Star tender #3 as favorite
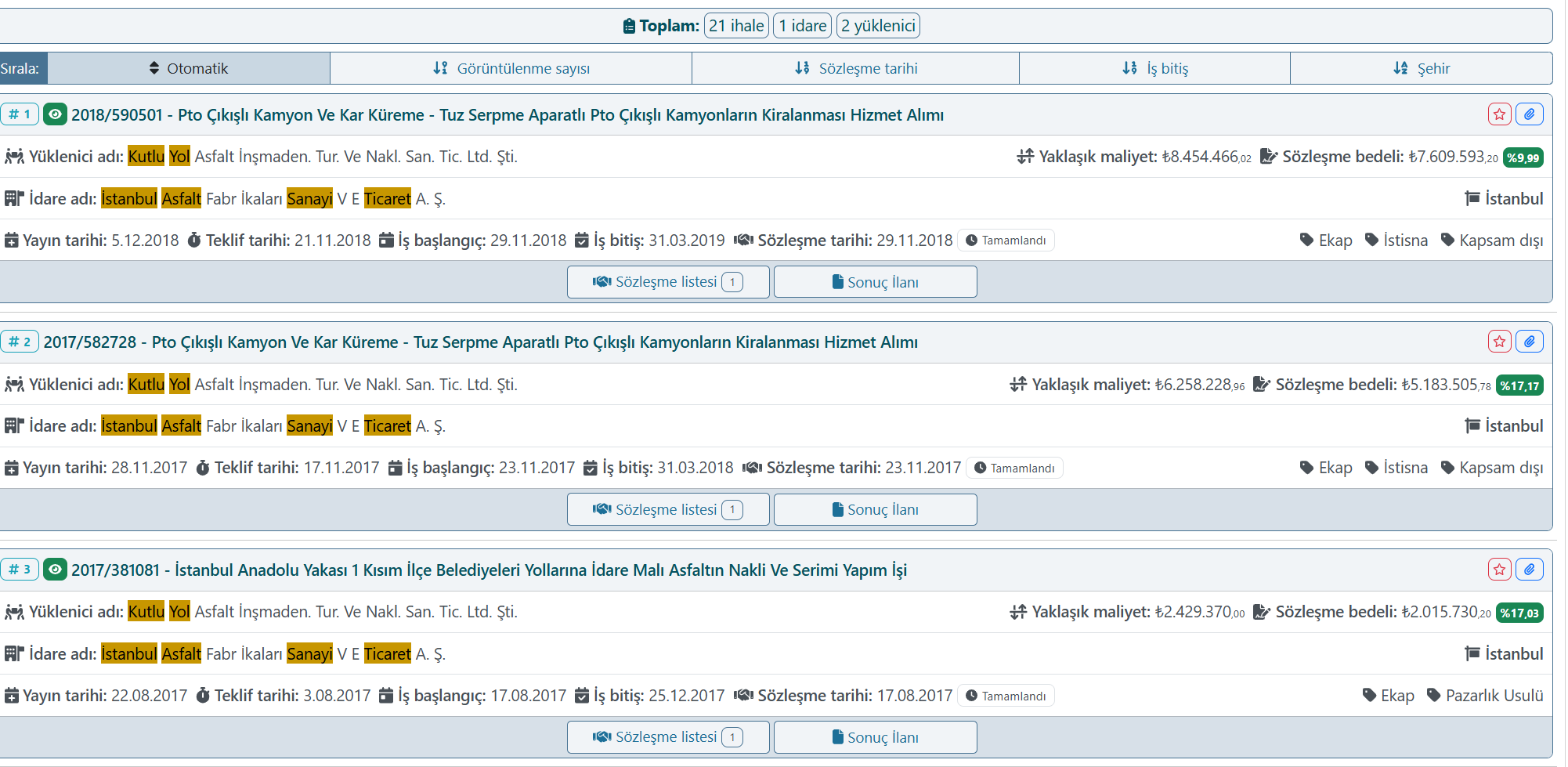 tap(1499, 570)
